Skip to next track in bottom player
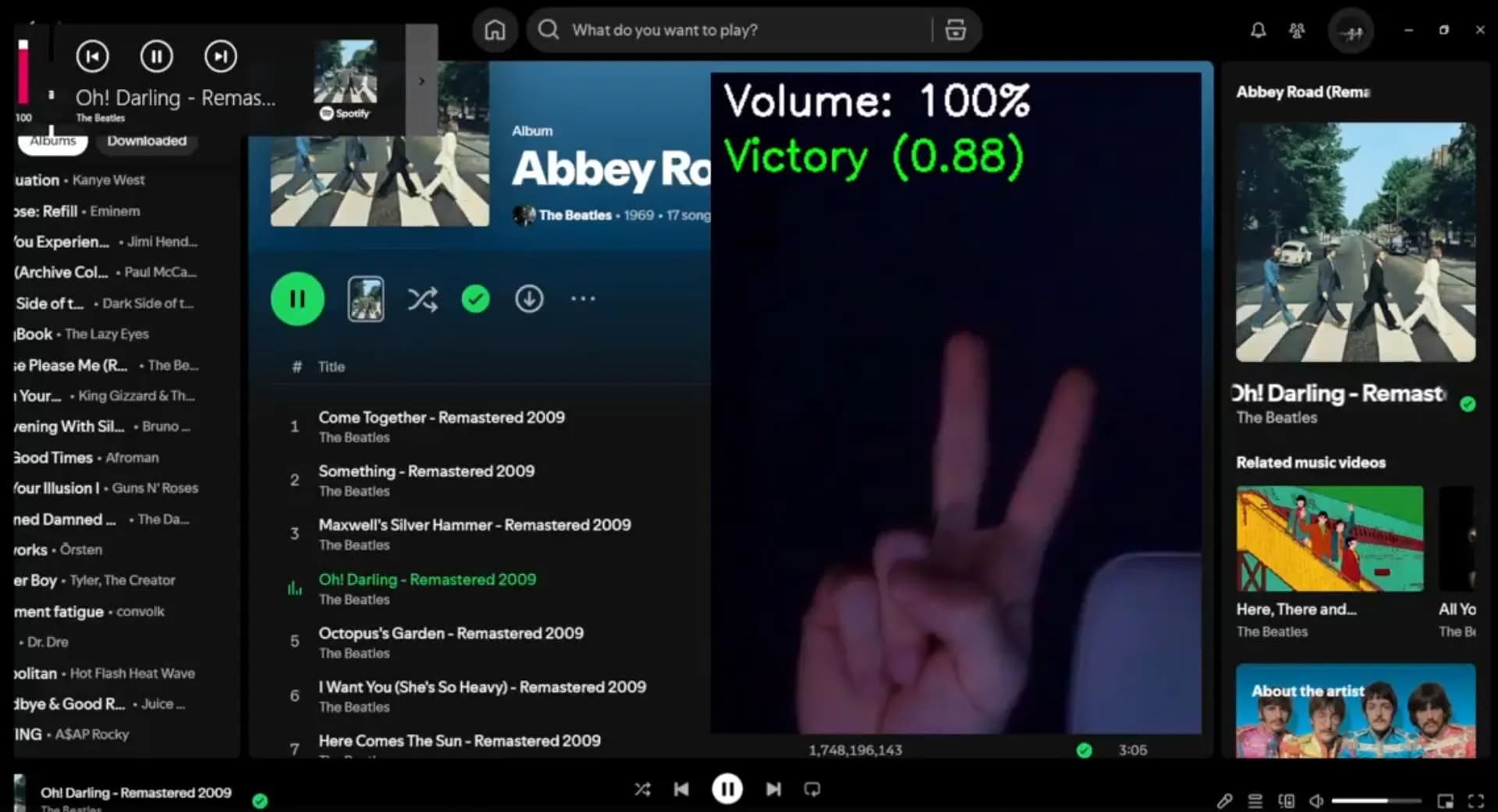The height and width of the screenshot is (812, 1498). click(x=773, y=789)
